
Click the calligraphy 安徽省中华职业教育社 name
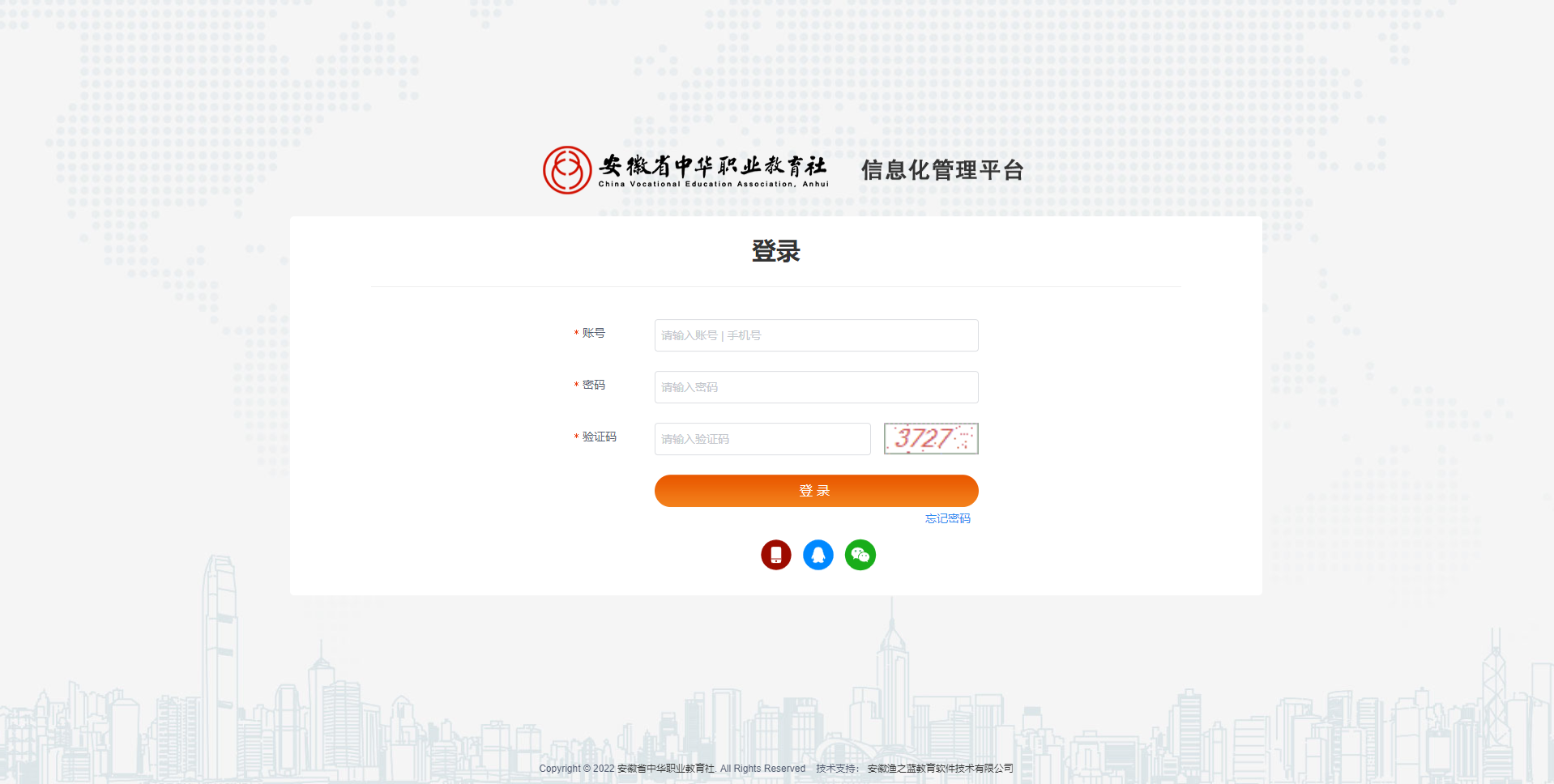[x=712, y=165]
